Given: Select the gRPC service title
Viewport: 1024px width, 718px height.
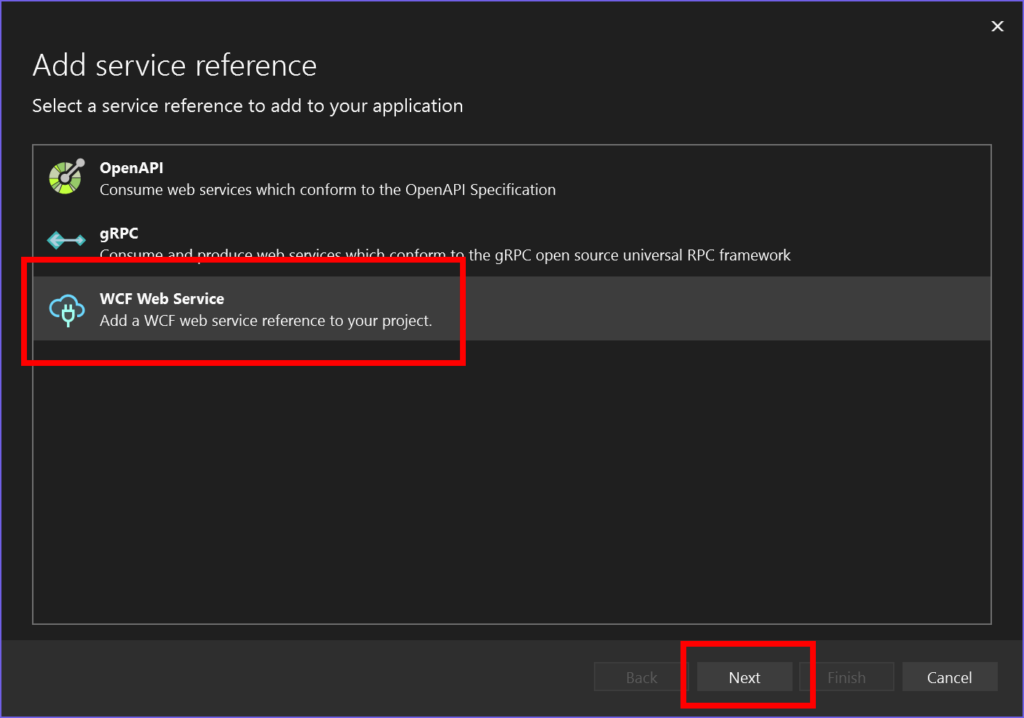Looking at the screenshot, I should pyautogui.click(x=119, y=233).
